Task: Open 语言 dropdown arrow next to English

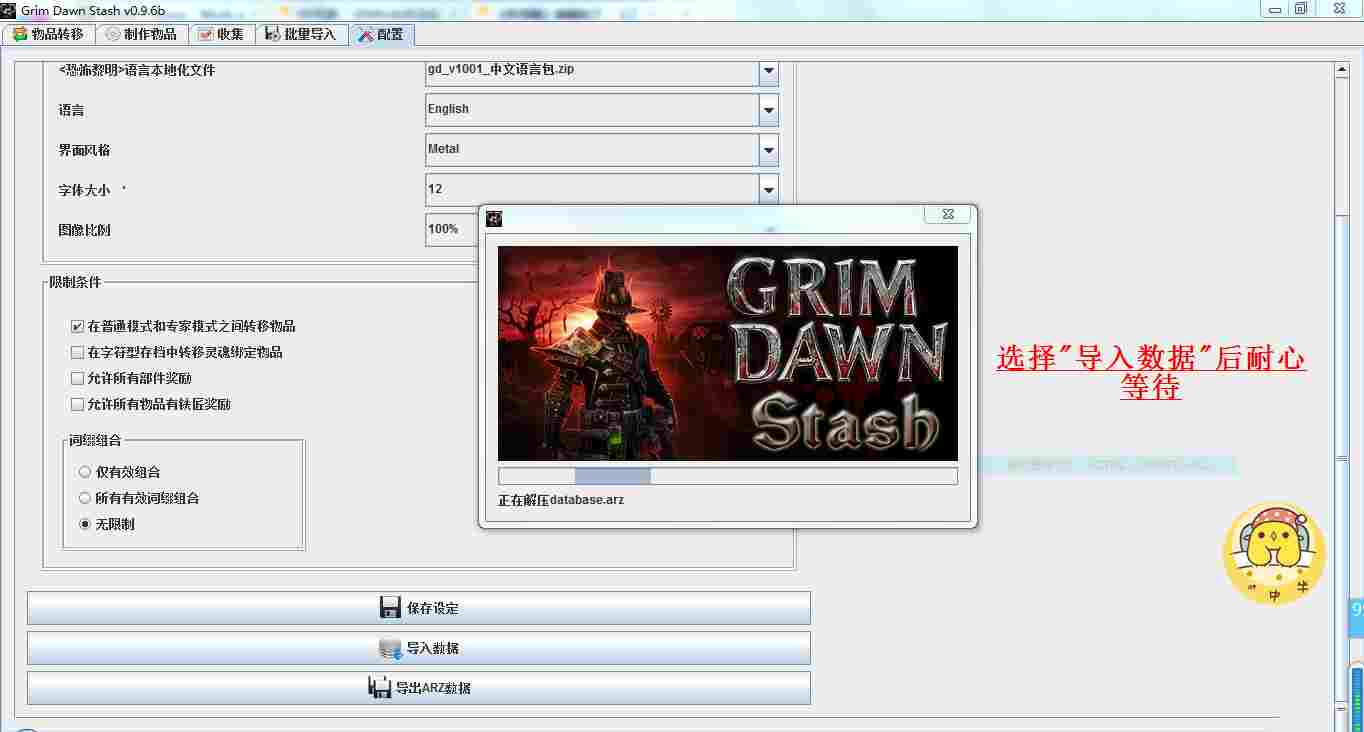Action: click(x=768, y=110)
